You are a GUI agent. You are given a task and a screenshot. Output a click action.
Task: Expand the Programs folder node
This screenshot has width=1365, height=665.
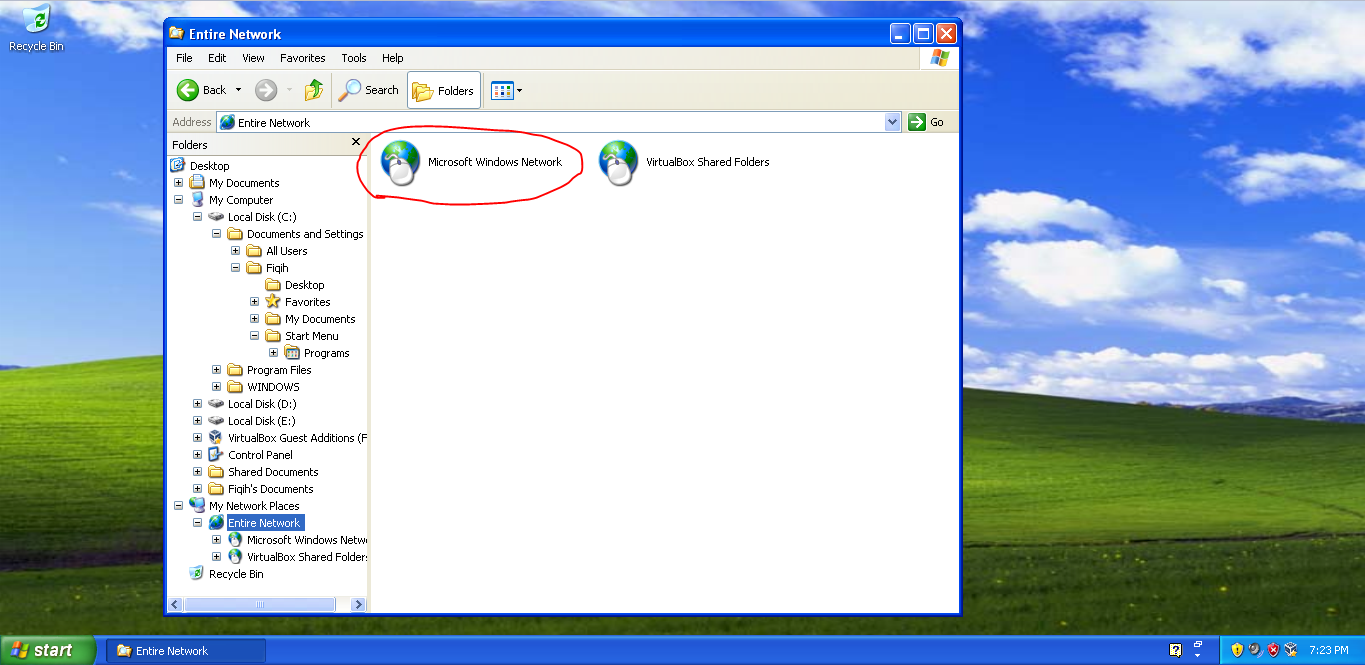[274, 353]
